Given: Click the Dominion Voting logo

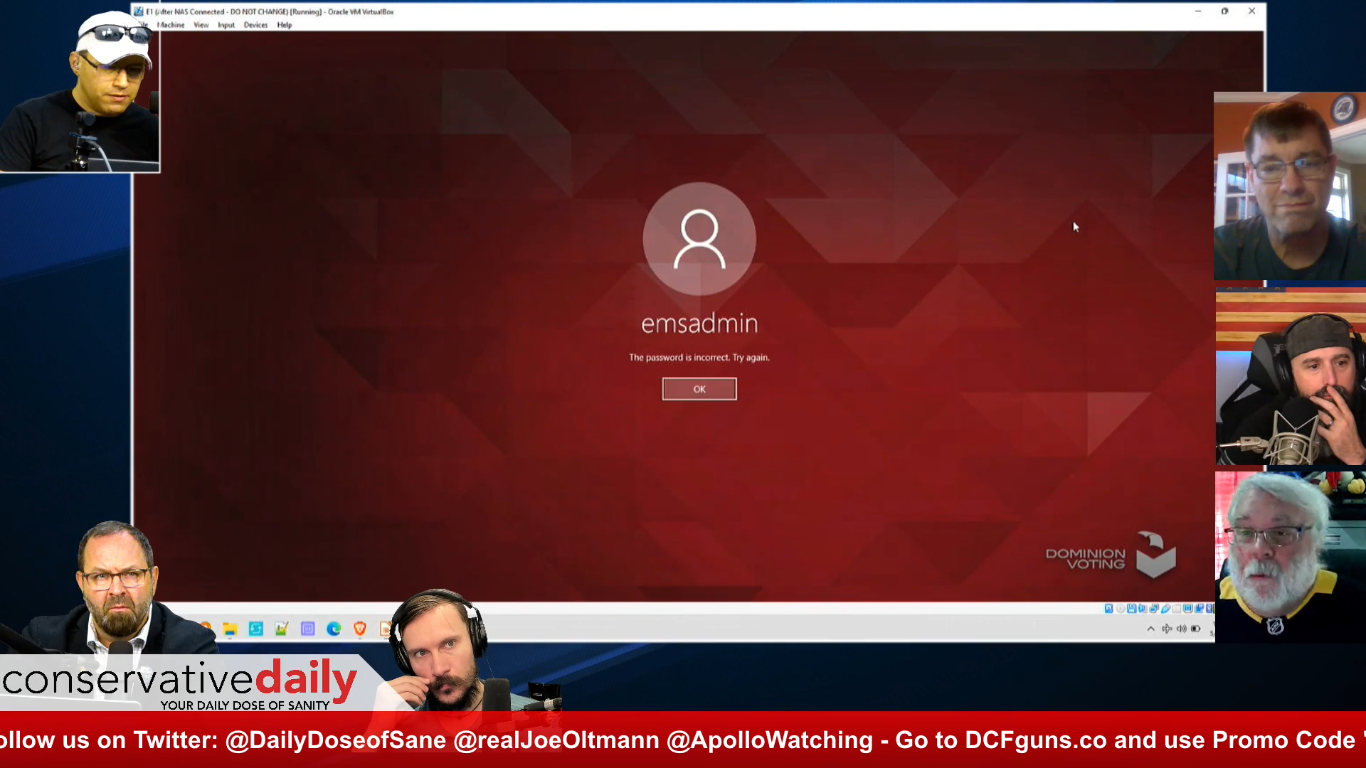Looking at the screenshot, I should [1111, 556].
